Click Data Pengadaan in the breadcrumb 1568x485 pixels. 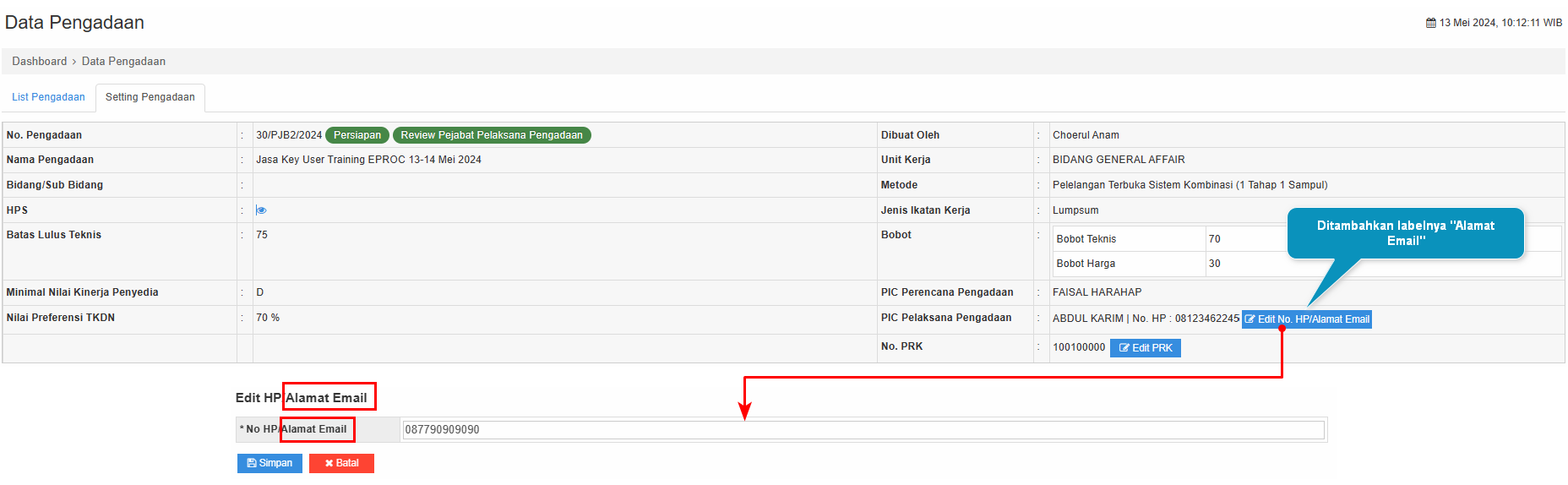pos(123,62)
